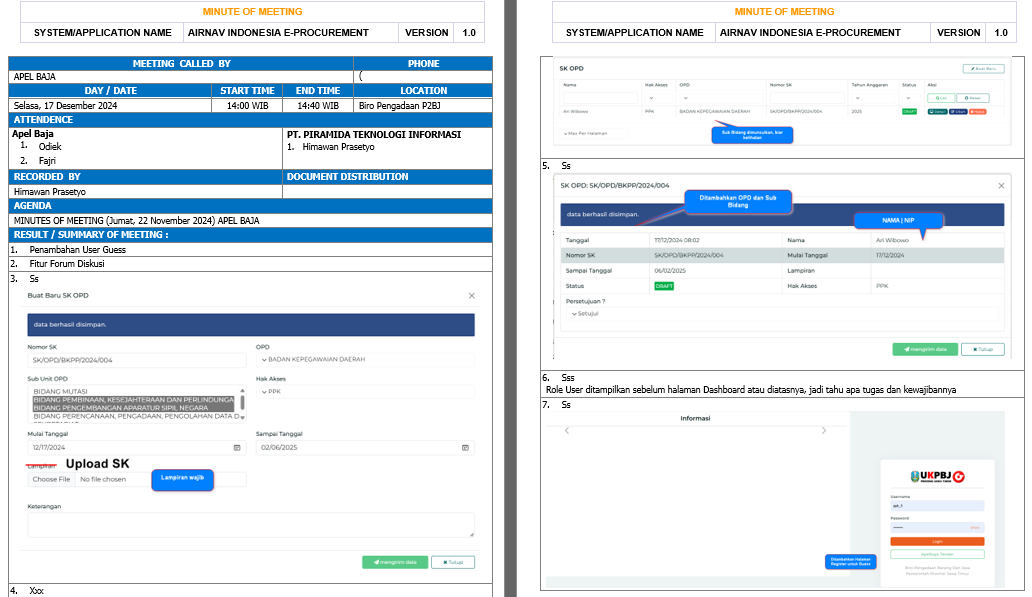This screenshot has width=1032, height=597.
Task: Go to next Informasi slide arrow
Action: coord(823,430)
